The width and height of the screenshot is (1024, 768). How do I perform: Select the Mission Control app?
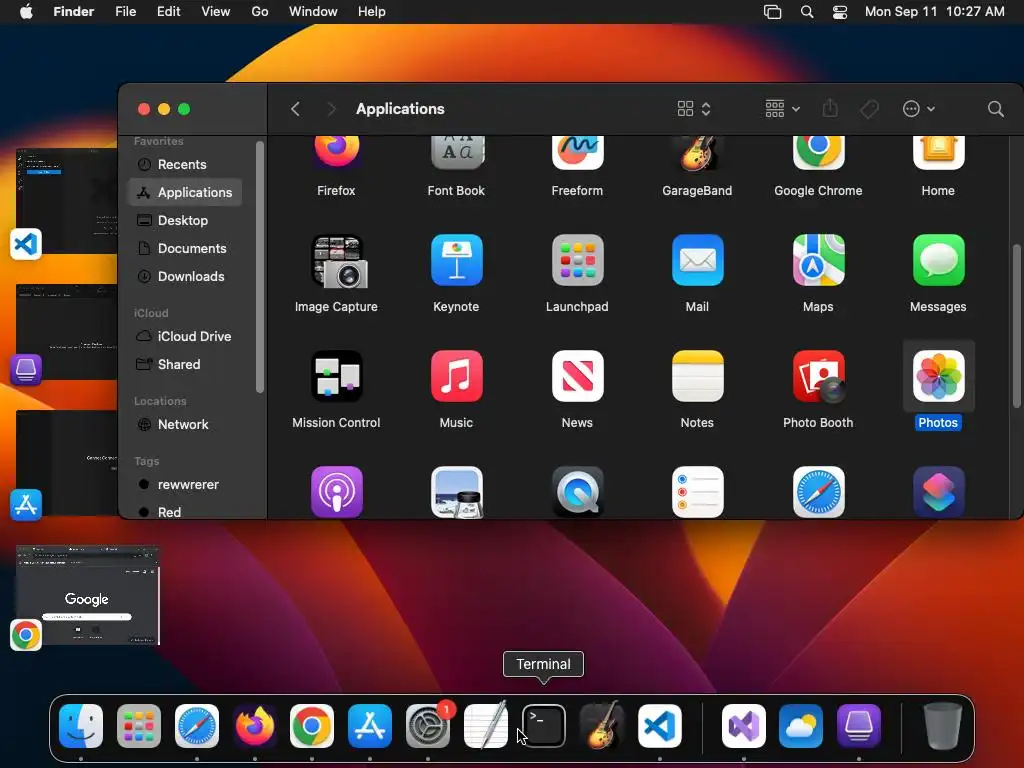coord(336,376)
